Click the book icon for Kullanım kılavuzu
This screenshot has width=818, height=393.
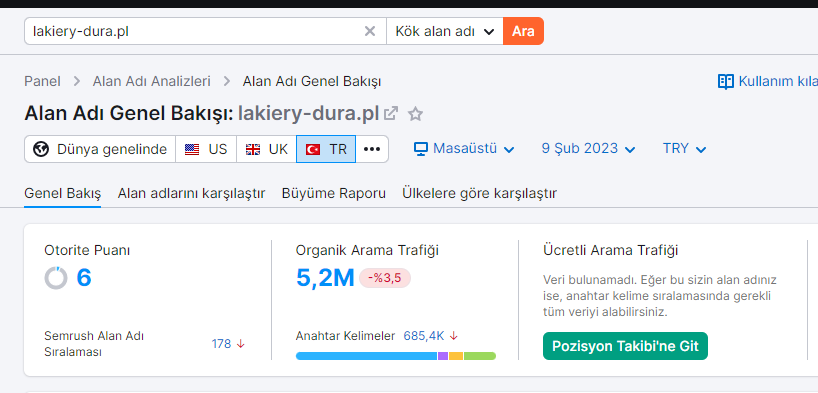pyautogui.click(x=726, y=81)
